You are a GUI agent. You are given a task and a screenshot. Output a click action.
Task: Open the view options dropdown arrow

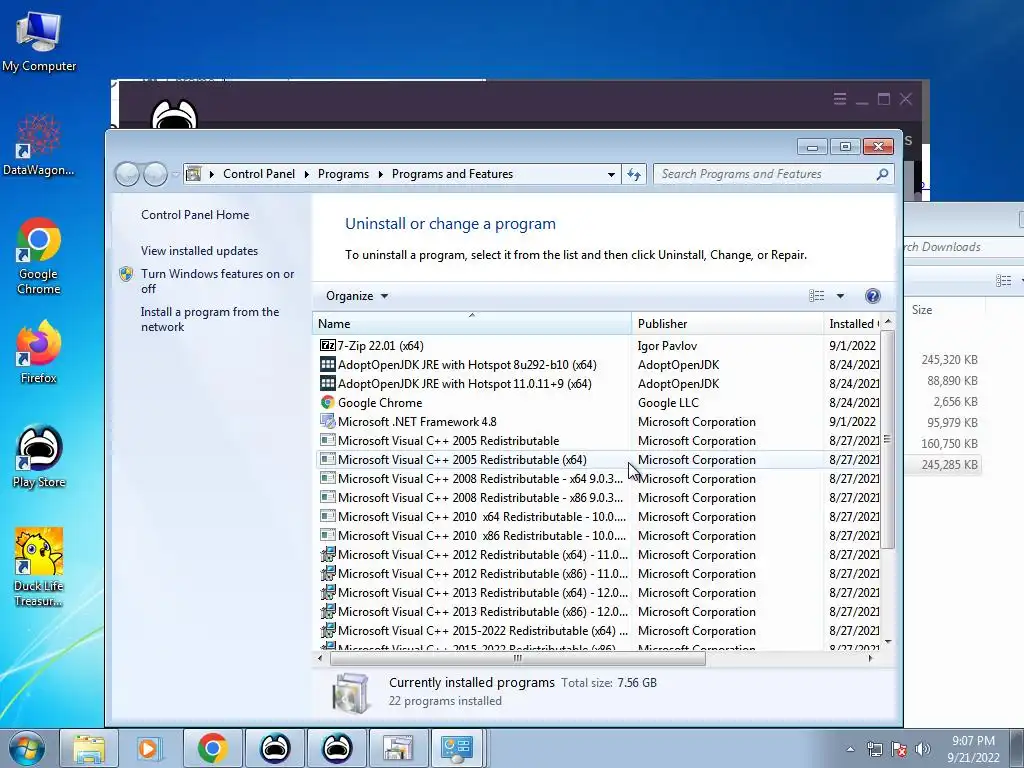coord(840,296)
